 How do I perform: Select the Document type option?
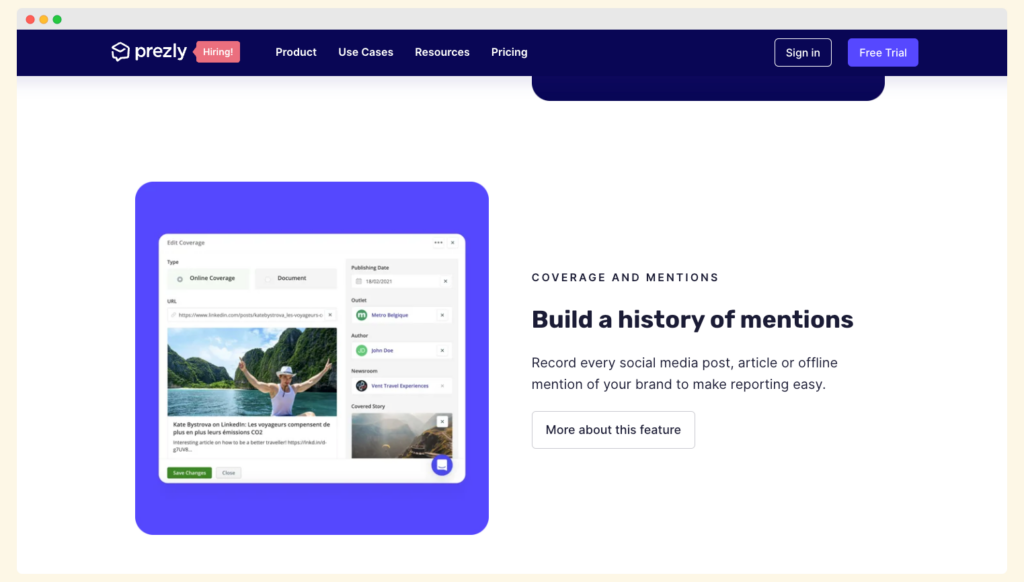point(291,279)
